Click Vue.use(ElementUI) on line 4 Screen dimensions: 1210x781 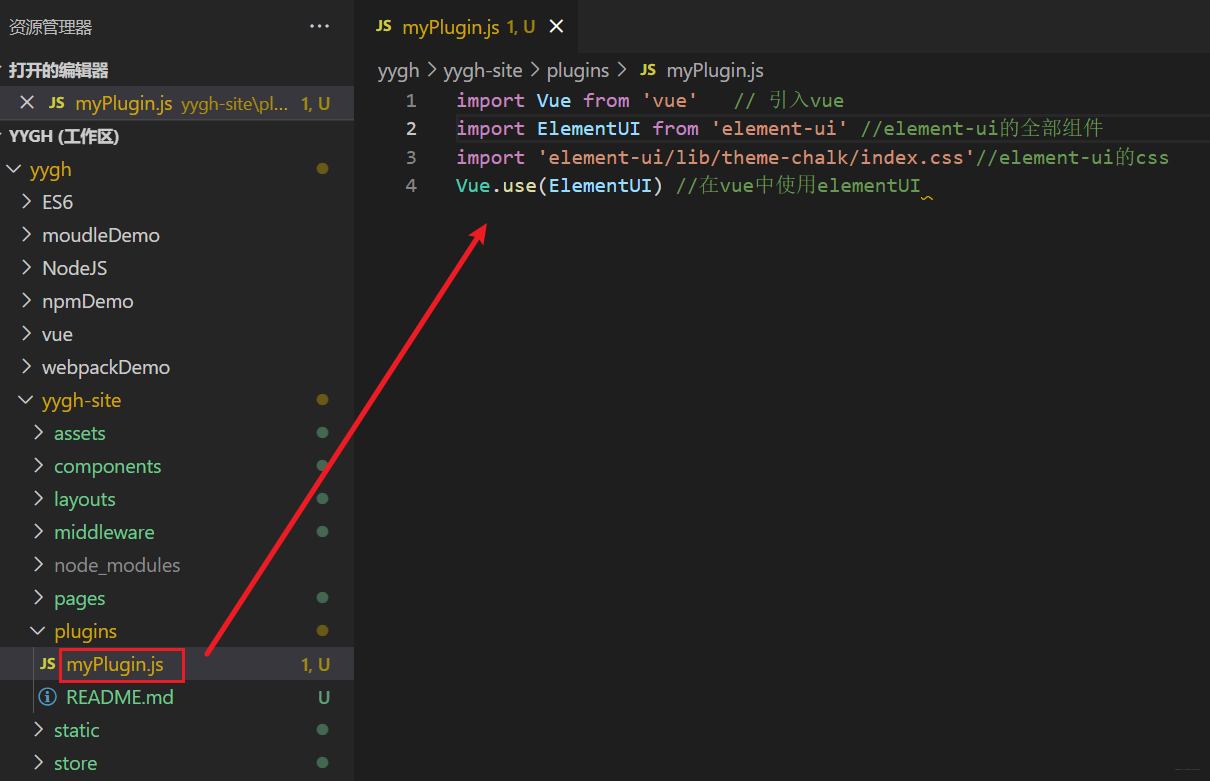click(x=560, y=185)
